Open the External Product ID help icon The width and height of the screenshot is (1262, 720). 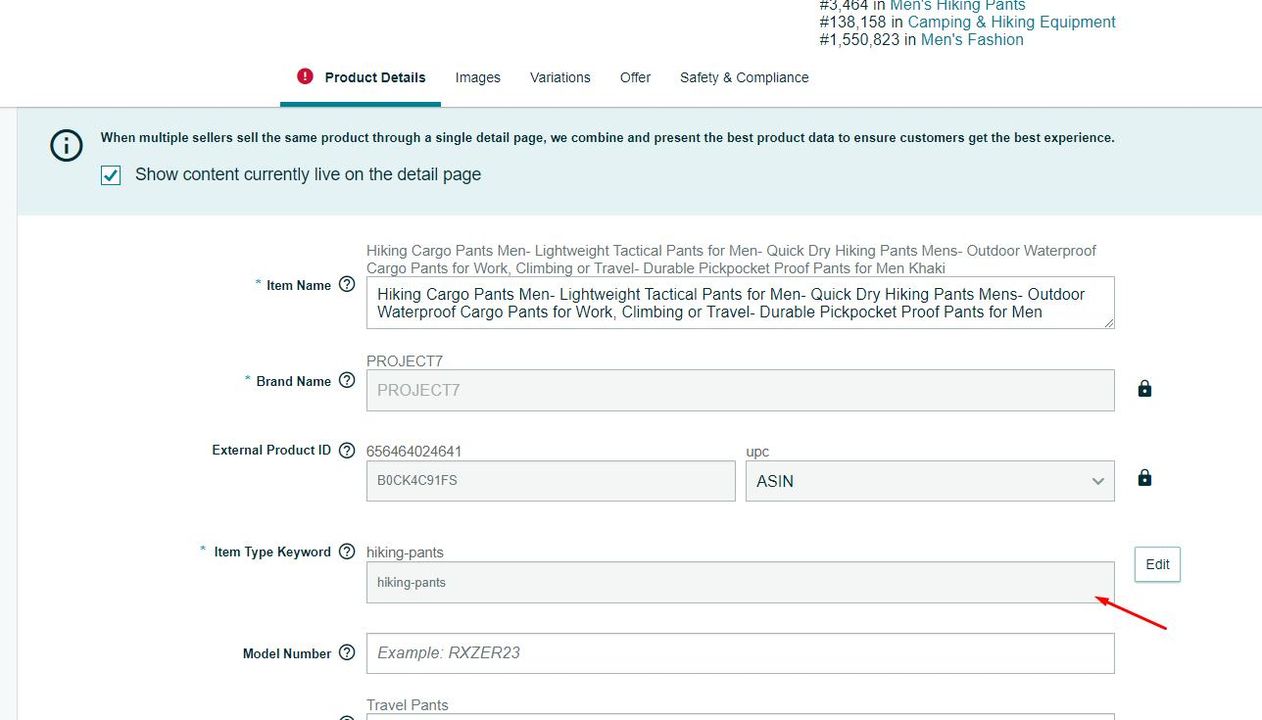click(x=347, y=450)
